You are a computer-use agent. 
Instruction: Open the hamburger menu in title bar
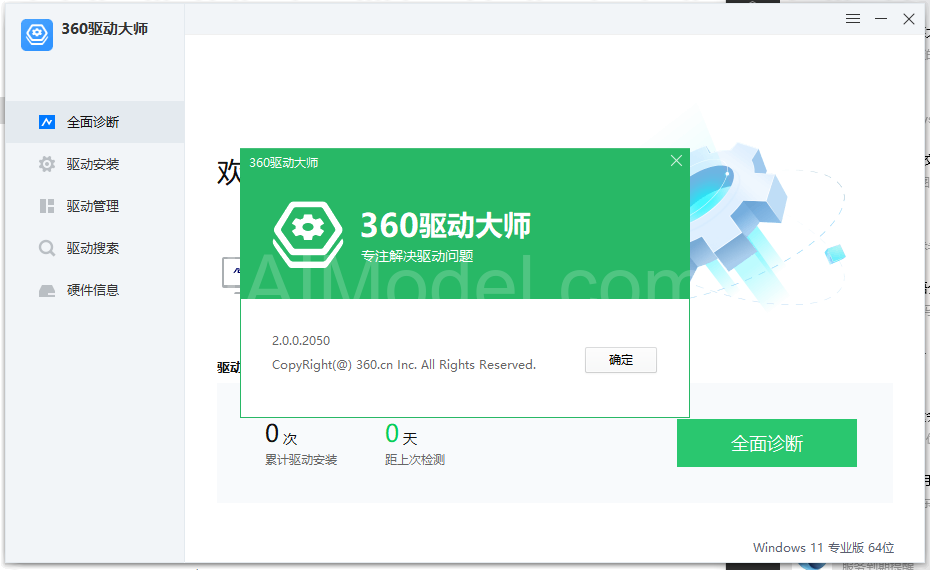(853, 19)
